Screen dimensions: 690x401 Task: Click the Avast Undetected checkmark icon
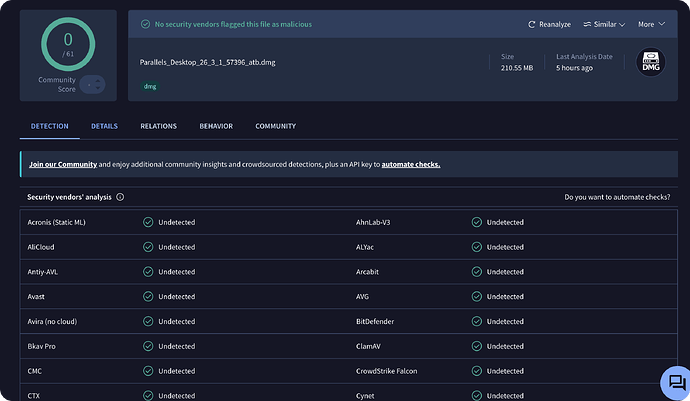point(148,297)
